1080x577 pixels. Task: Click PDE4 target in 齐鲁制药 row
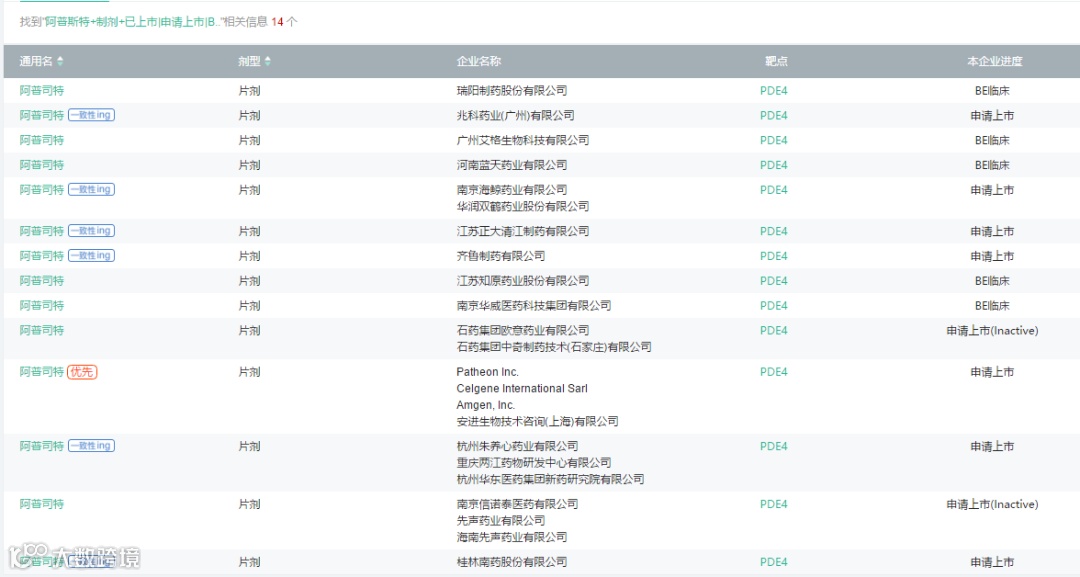[773, 255]
